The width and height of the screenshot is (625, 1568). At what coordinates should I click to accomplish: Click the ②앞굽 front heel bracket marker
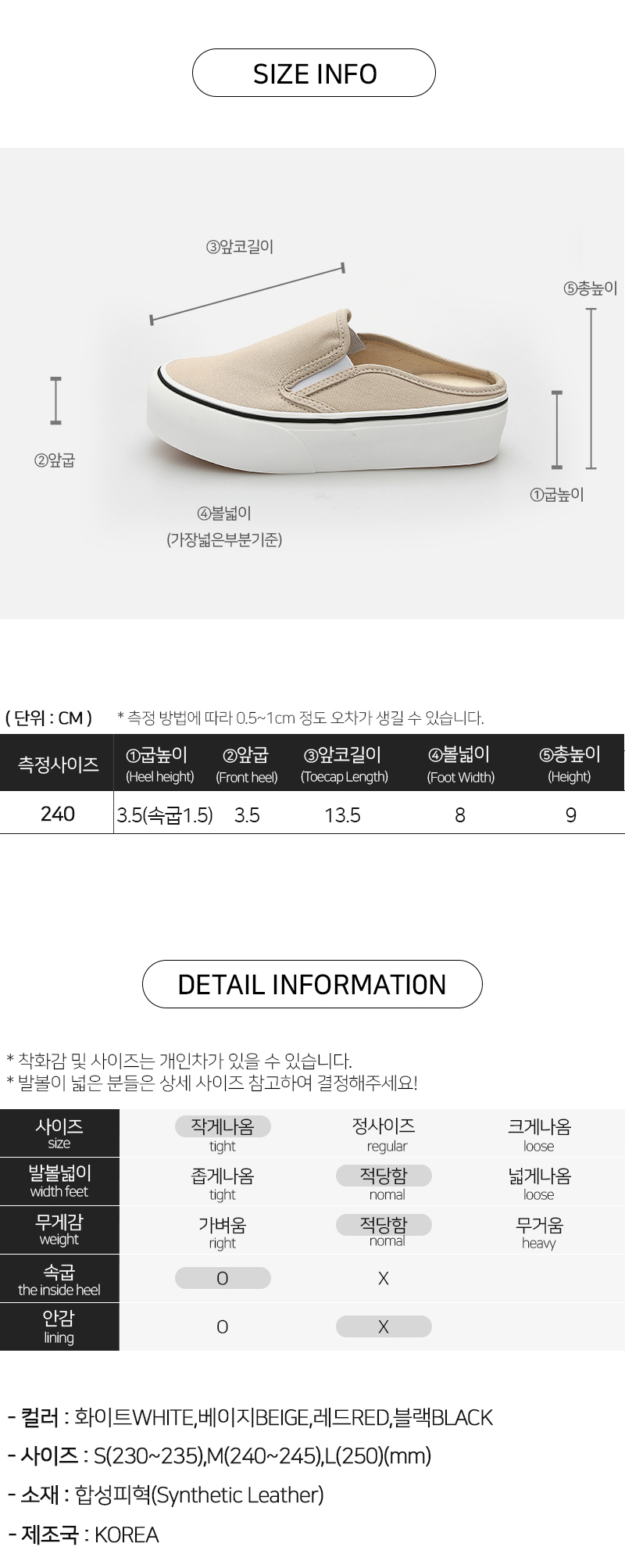click(55, 401)
